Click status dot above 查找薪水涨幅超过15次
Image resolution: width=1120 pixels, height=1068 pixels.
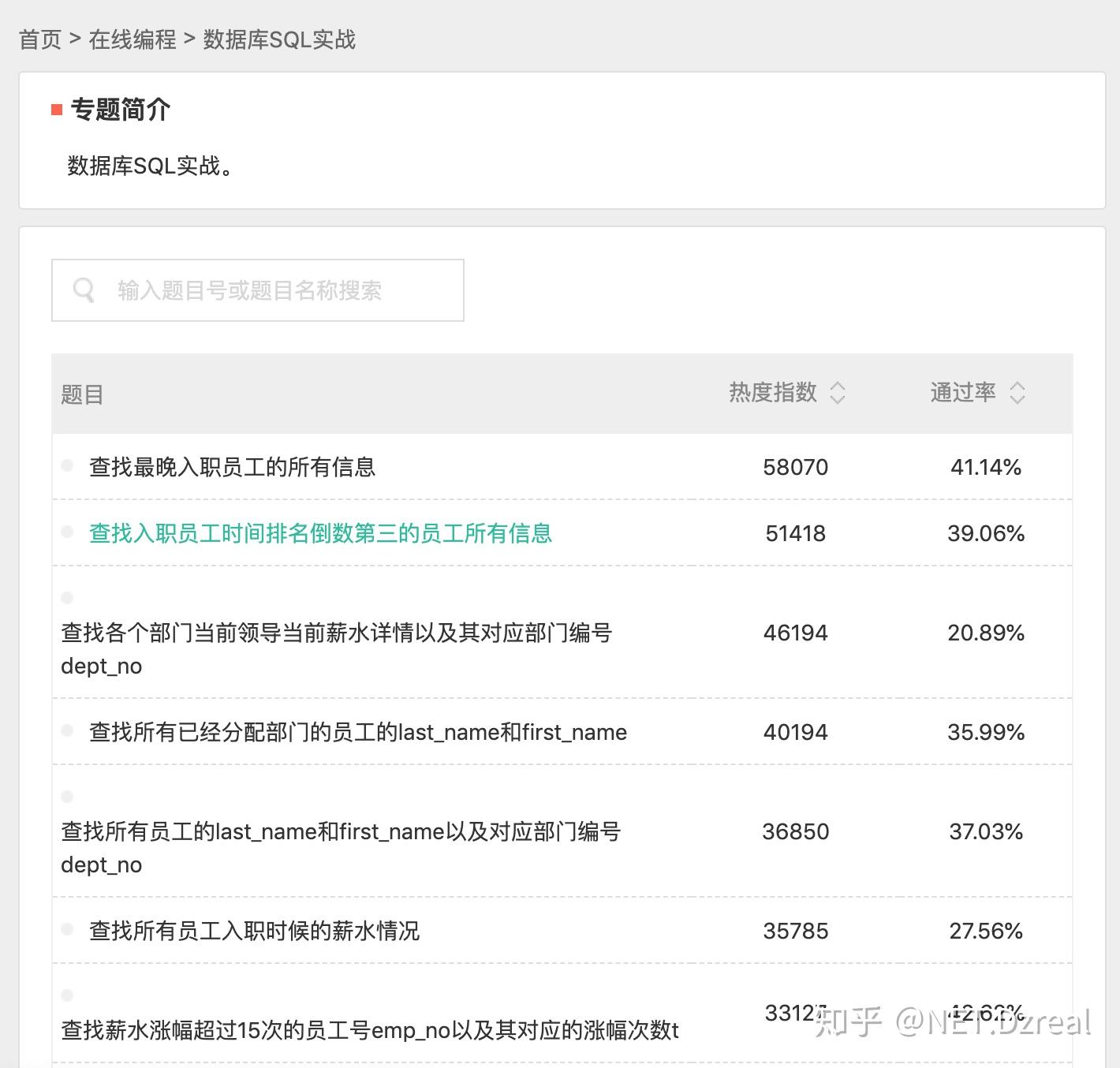[x=67, y=995]
